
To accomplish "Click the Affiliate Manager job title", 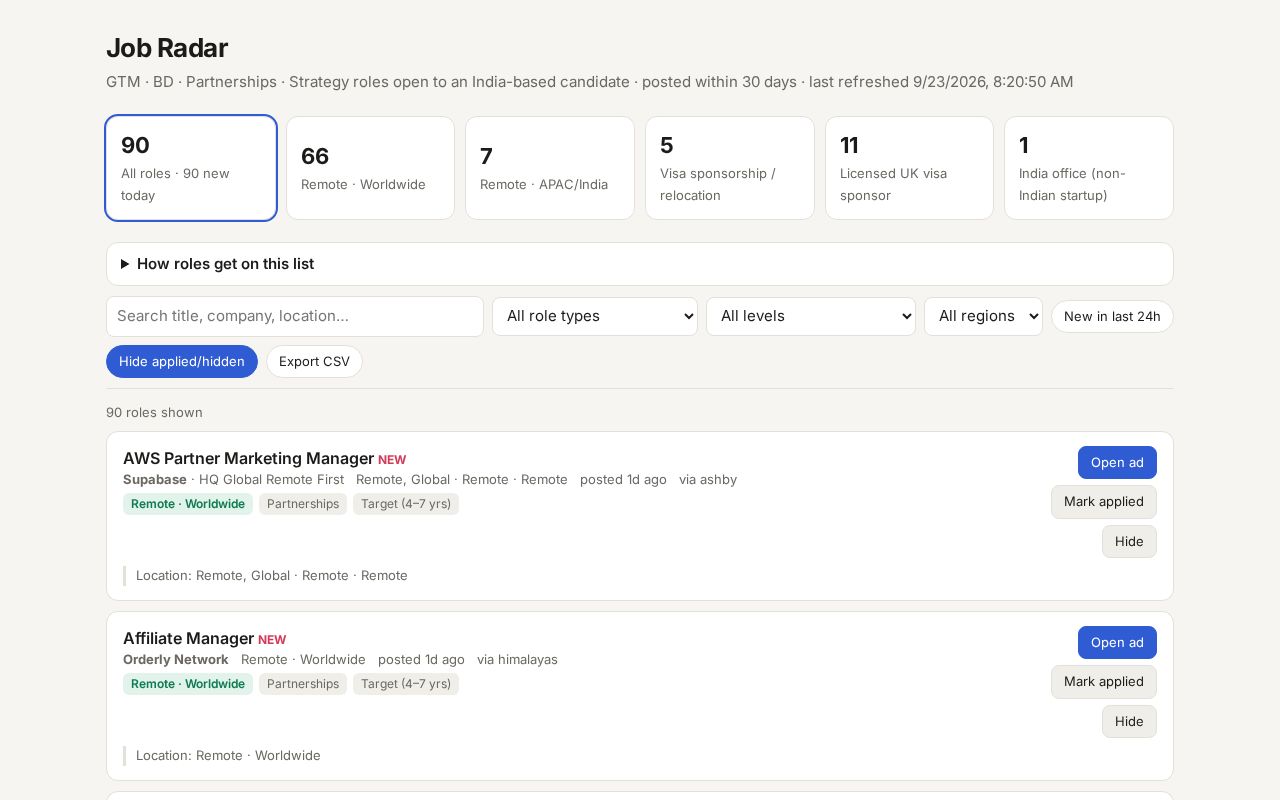I will [x=188, y=638].
